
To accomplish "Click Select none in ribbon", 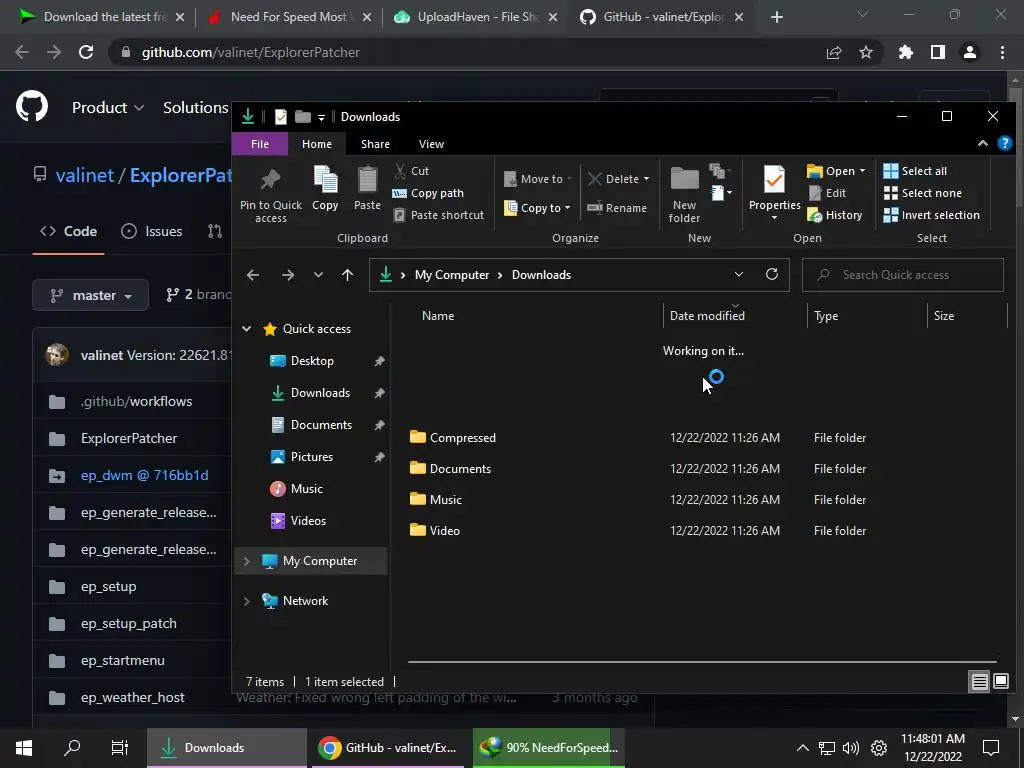I will [922, 193].
